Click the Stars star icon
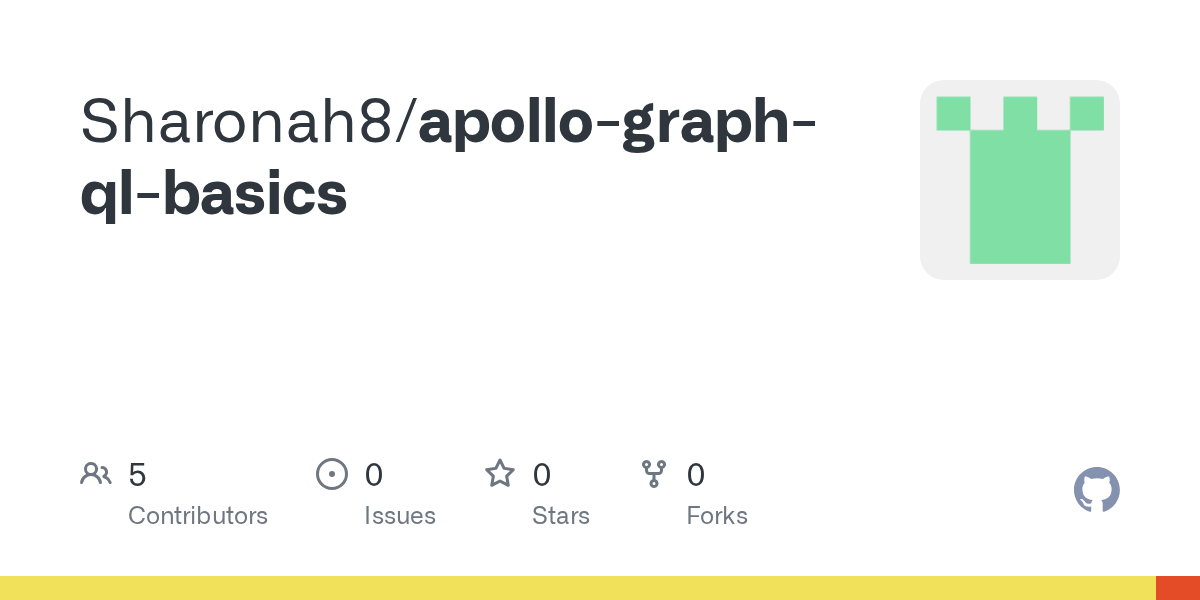 point(500,474)
